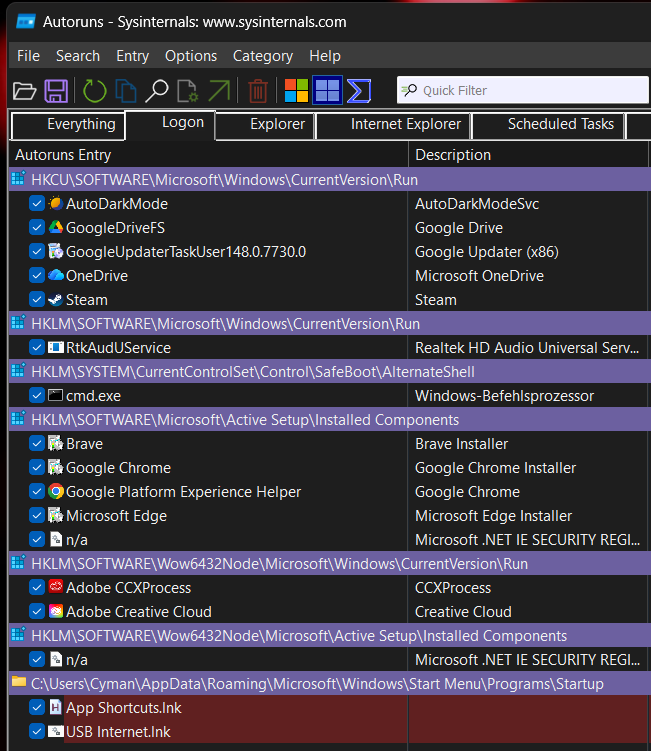Viewport: 651px width, 751px height.
Task: Toggle the blue Windows logo filter icon
Action: click(328, 90)
